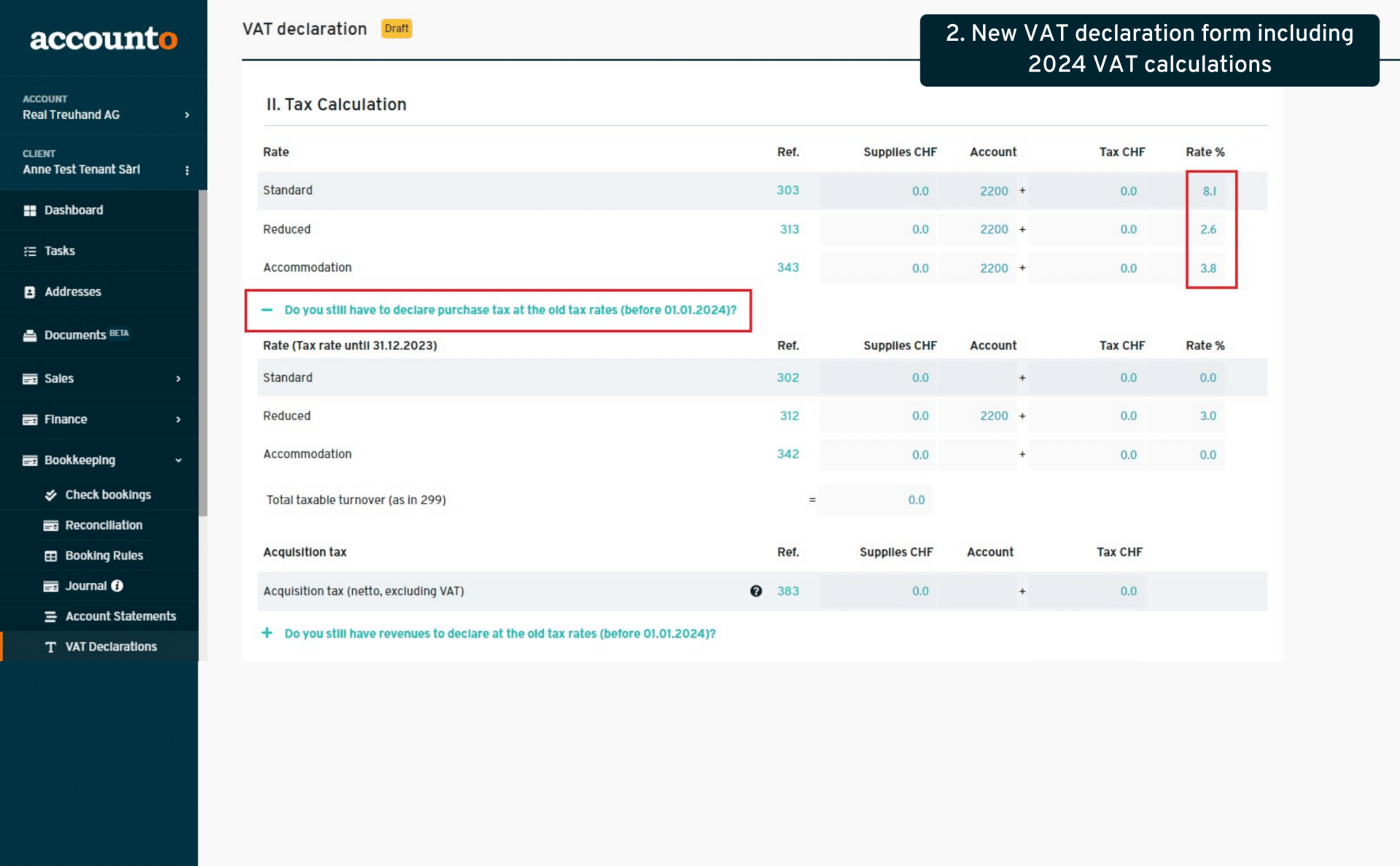Image resolution: width=1400 pixels, height=866 pixels.
Task: Click the Reconciliation icon
Action: pyautogui.click(x=50, y=526)
